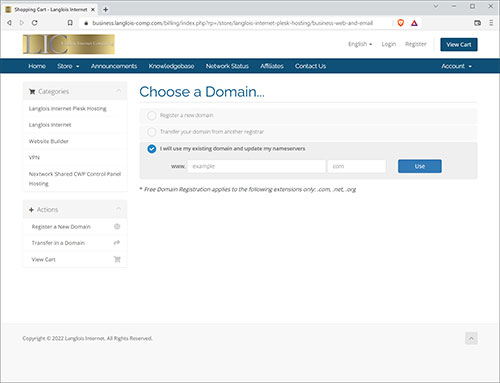
Task: Collapse the Categories panel chevron
Action: coord(118,91)
